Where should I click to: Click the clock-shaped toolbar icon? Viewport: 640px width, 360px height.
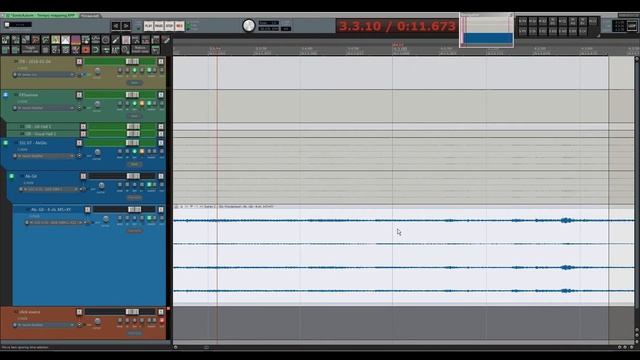(106, 40)
